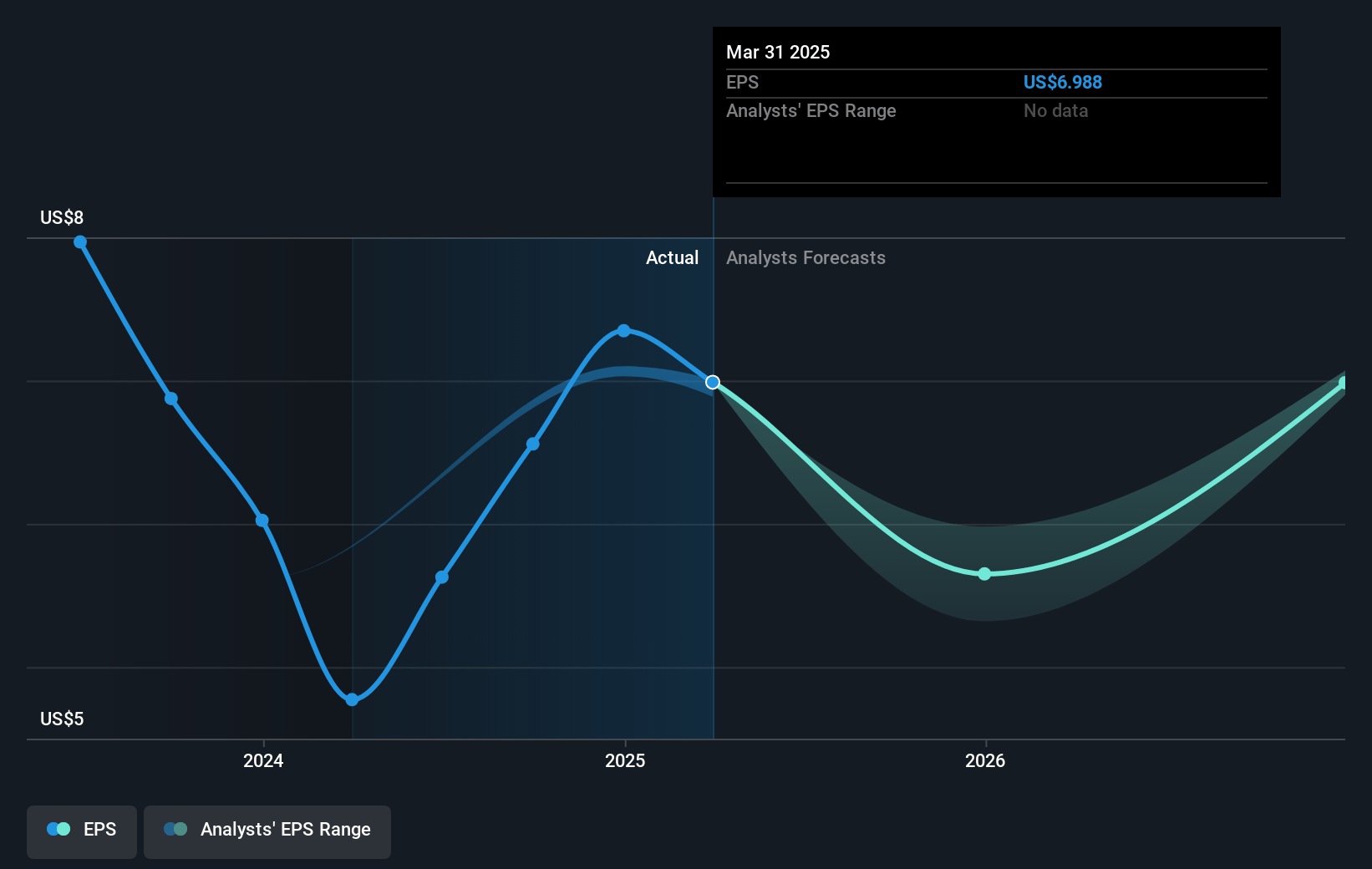Screen dimensions: 1372x869
Task: Click the EPS point midway up the recovery line
Action: click(442, 577)
